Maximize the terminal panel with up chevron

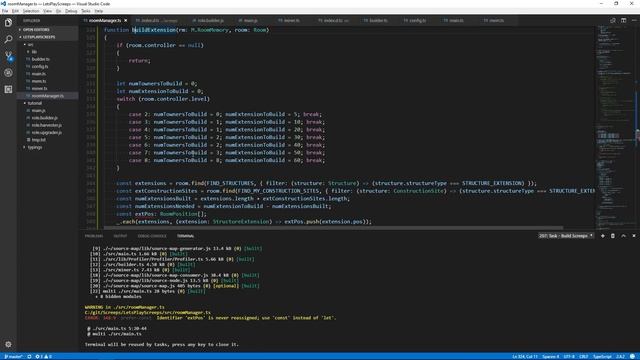(623, 236)
